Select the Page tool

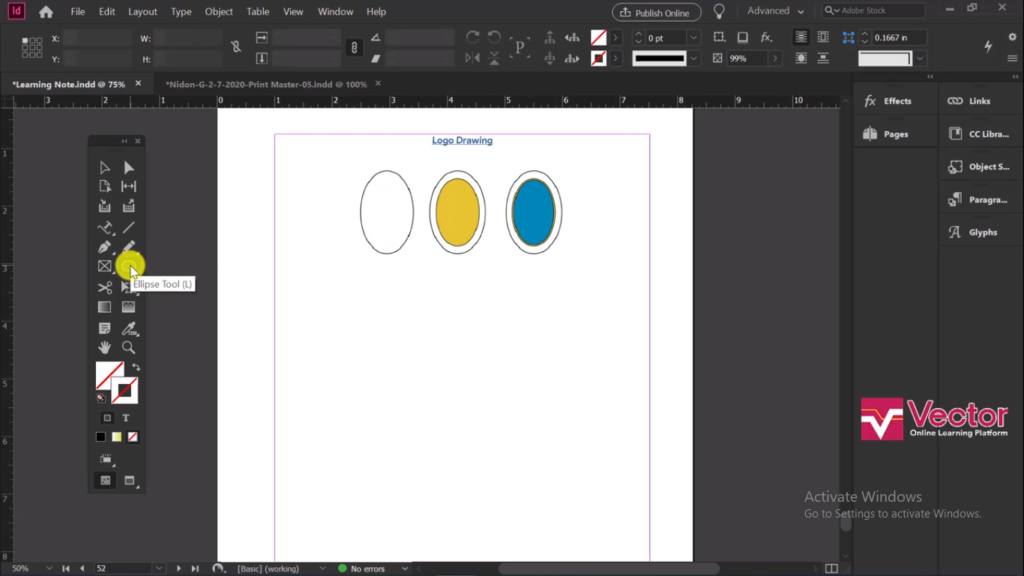click(104, 187)
